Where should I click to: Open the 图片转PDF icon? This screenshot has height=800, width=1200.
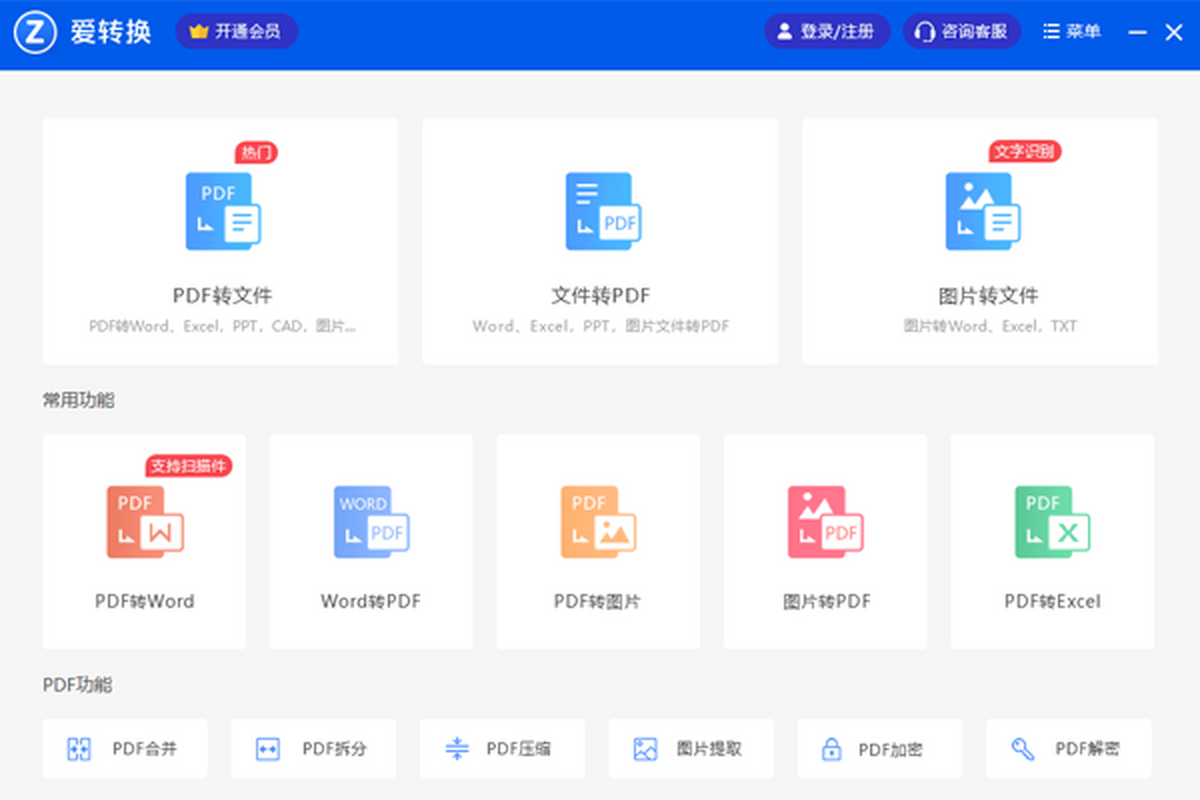825,522
